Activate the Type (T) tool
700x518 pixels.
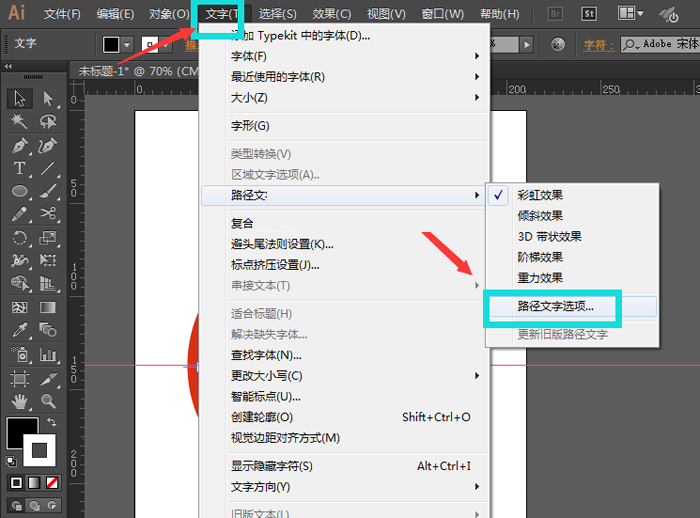[19, 168]
